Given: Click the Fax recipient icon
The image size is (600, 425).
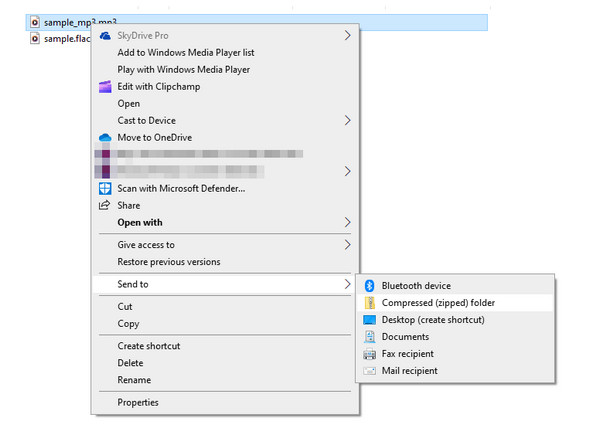Looking at the screenshot, I should (x=370, y=354).
